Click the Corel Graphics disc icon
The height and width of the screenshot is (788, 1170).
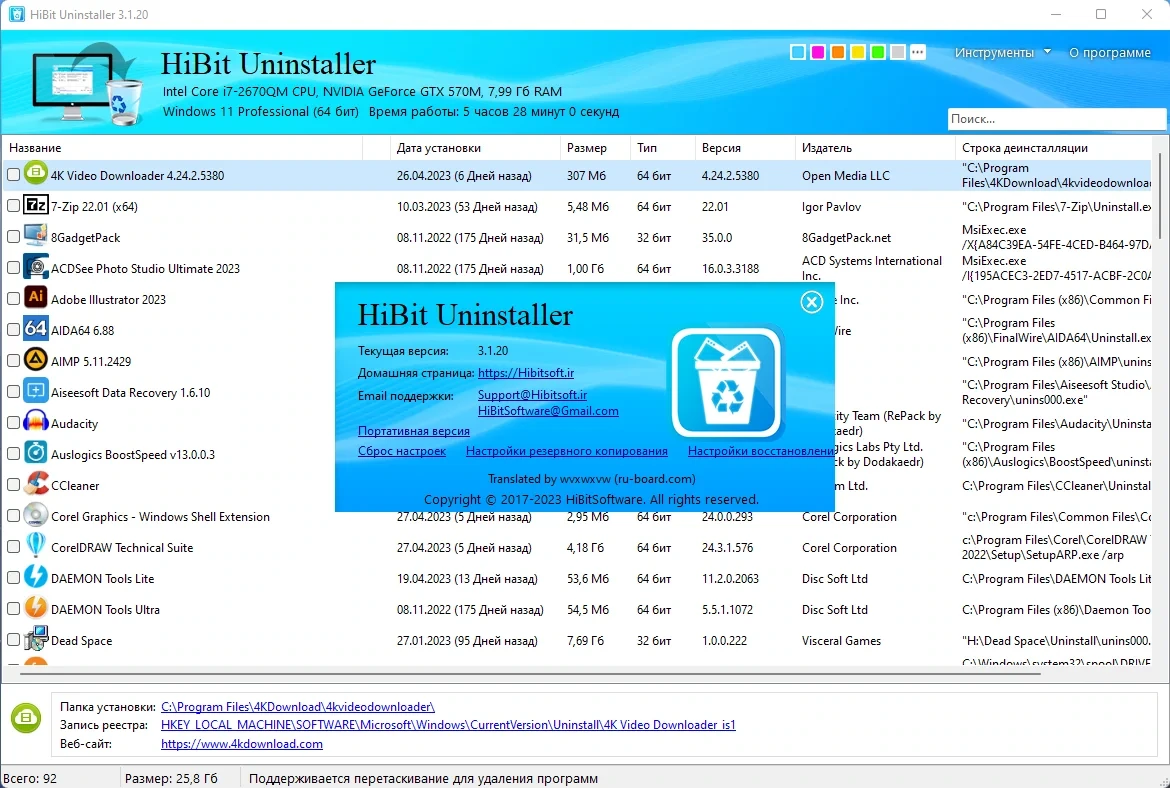(x=35, y=515)
